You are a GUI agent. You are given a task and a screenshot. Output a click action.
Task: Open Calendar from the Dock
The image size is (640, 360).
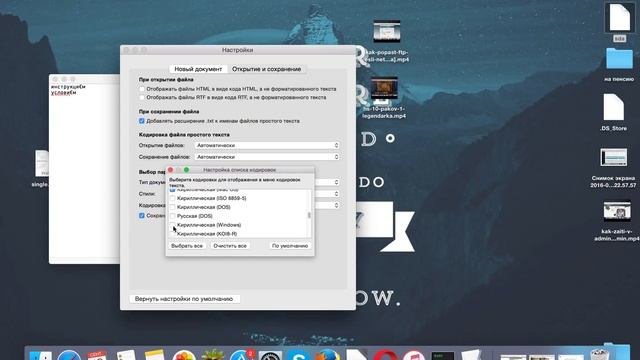[97, 356]
